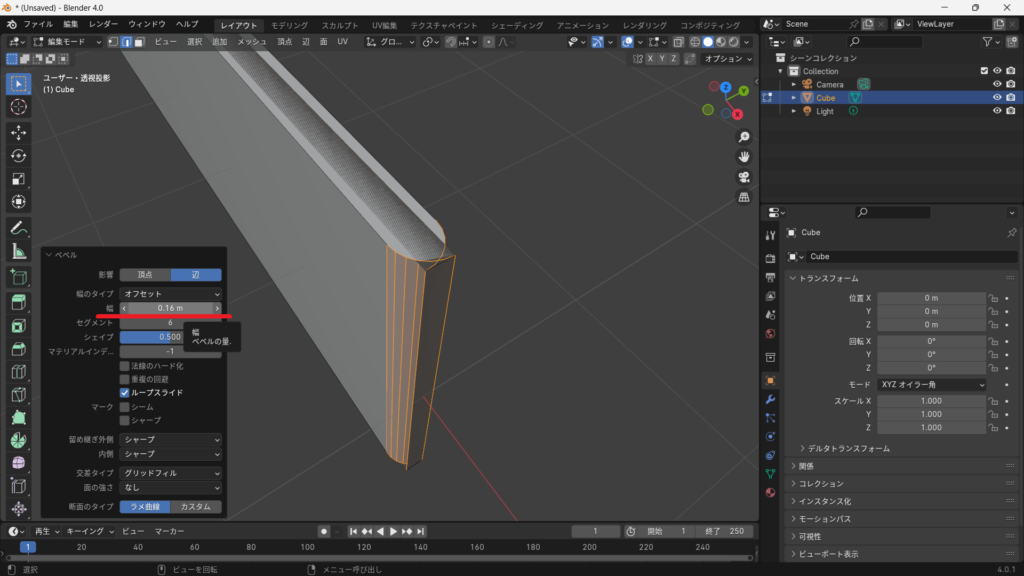Click the 頂点 affect button
1024x576 pixels.
click(145, 275)
